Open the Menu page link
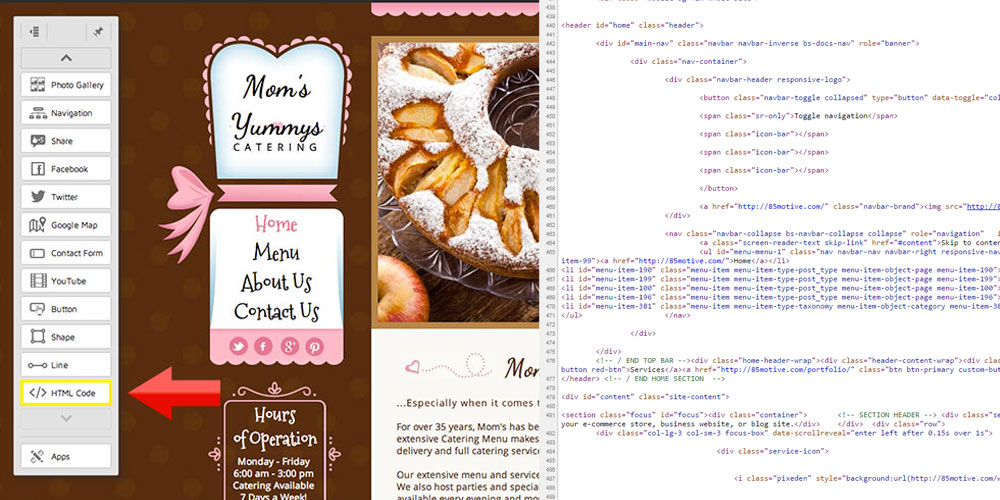The width and height of the screenshot is (1000, 500). click(276, 253)
